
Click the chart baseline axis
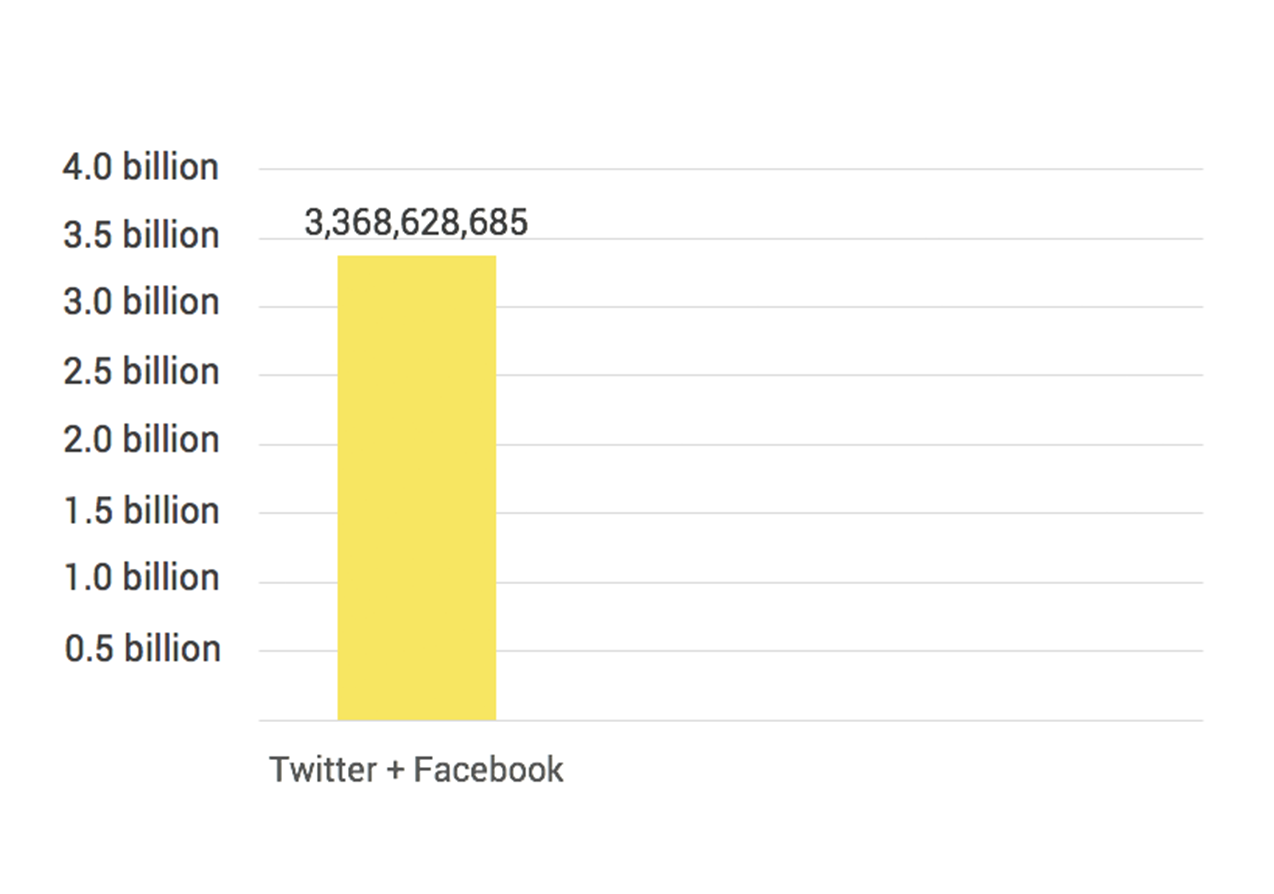pyautogui.click(x=730, y=720)
